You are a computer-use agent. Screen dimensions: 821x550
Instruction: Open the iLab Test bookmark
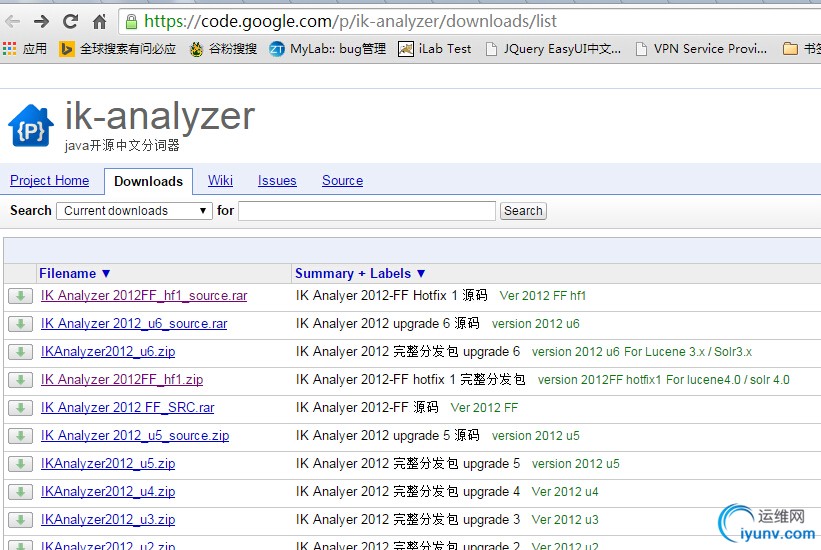(x=435, y=49)
